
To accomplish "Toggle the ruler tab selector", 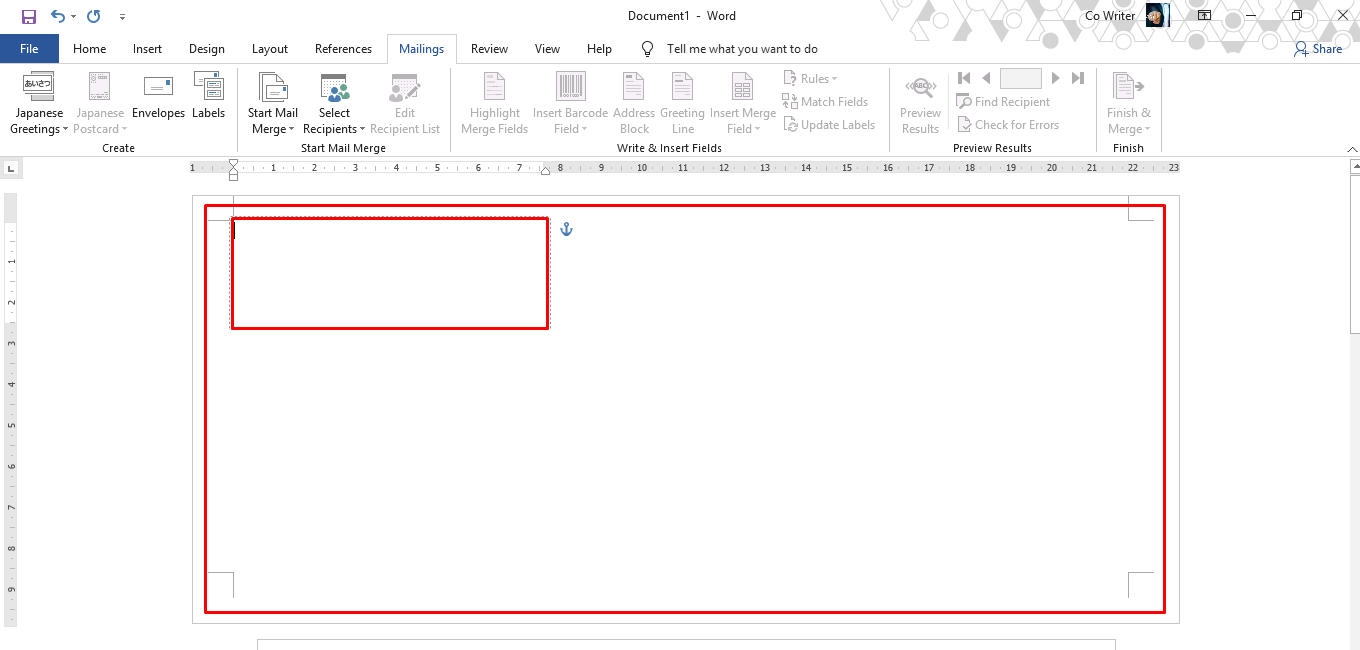I will [x=11, y=167].
